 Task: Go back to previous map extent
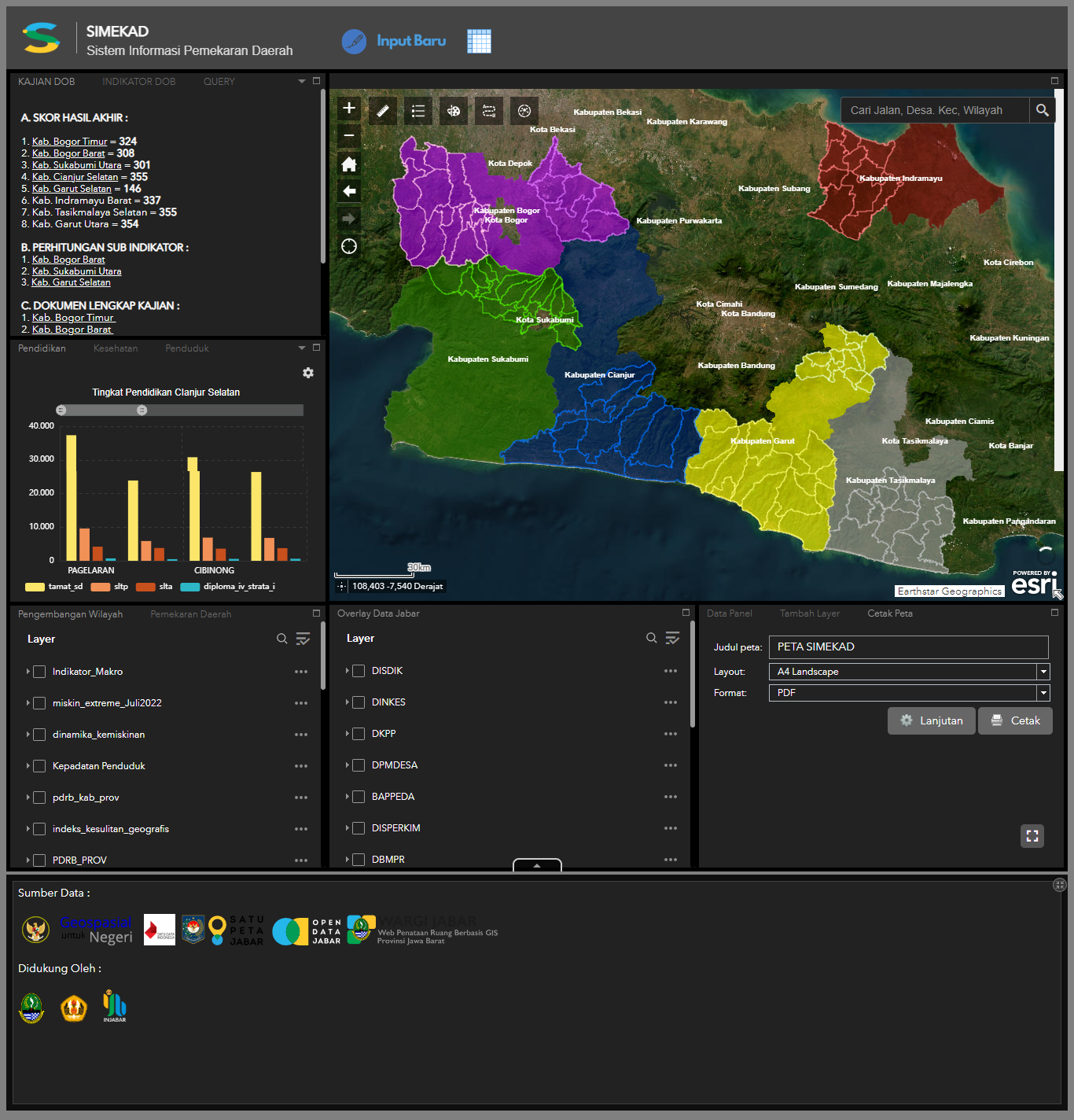point(349,191)
